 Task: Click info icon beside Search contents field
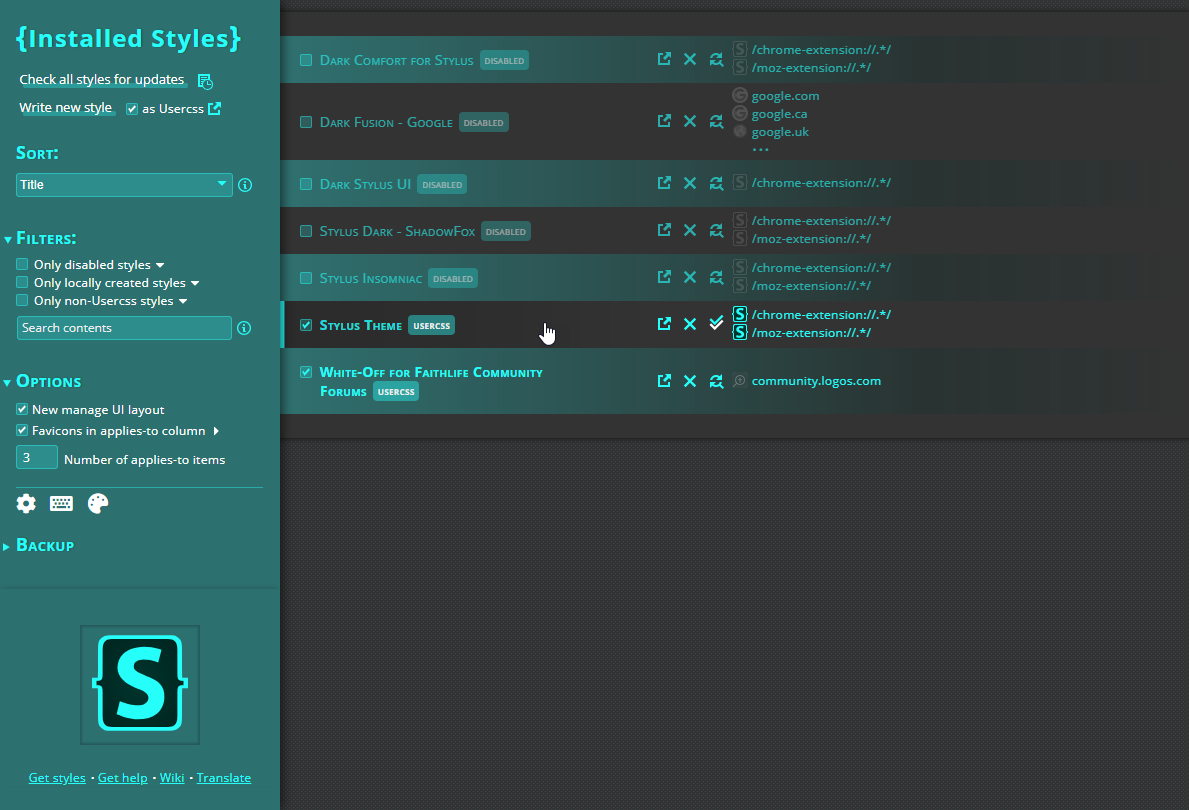tap(244, 328)
